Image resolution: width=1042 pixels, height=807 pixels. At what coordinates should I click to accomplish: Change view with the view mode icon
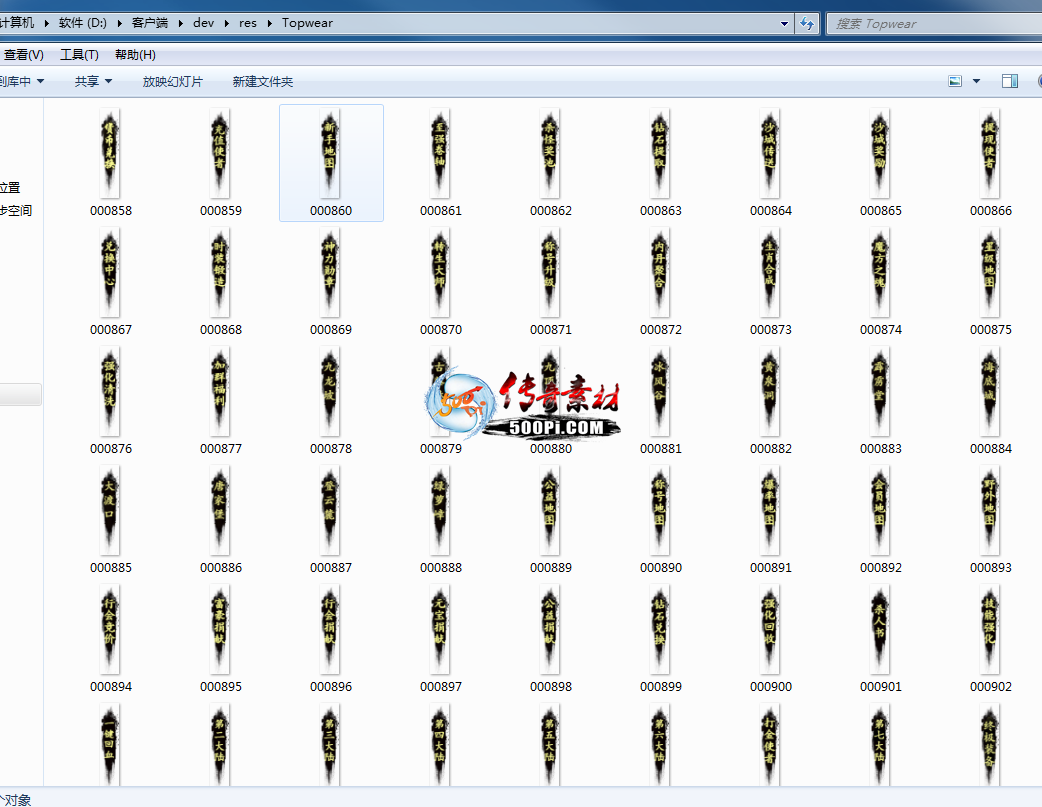(955, 81)
